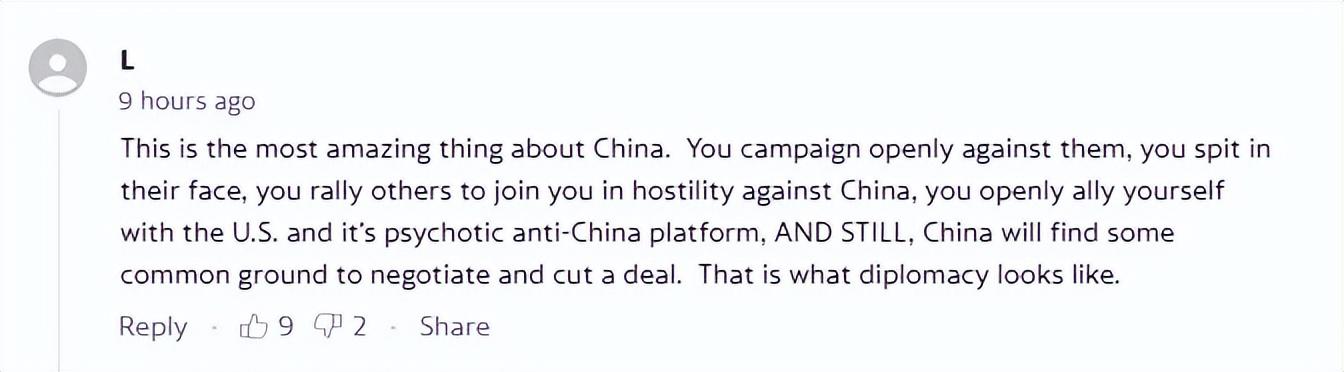The height and width of the screenshot is (372, 1344).
Task: Reply to L's comment
Action: click(153, 327)
